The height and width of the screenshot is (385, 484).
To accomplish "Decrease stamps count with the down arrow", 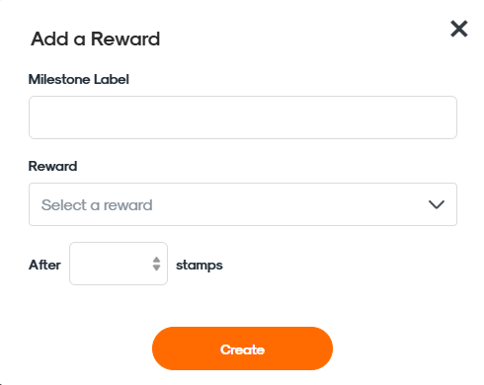I will tap(156, 268).
